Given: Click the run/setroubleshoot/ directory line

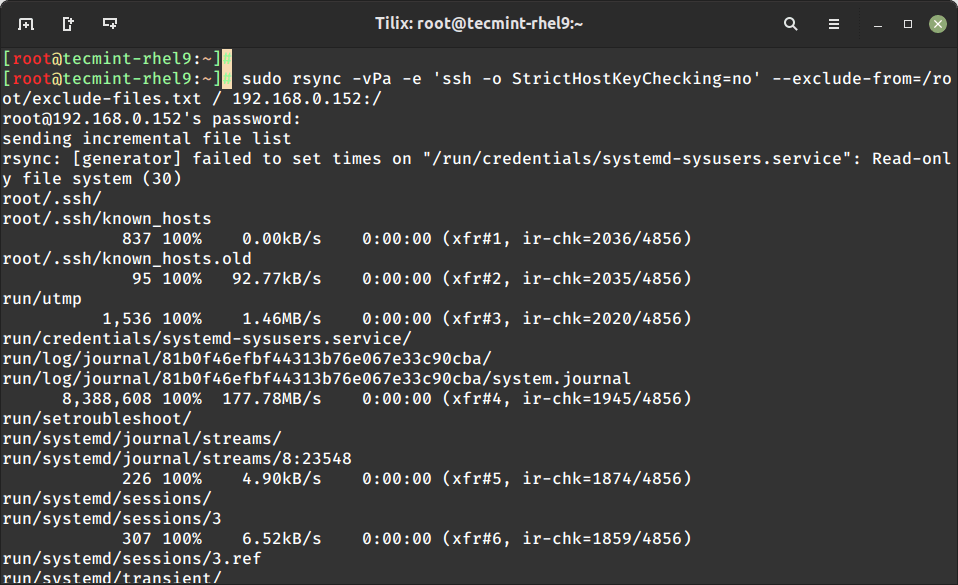Looking at the screenshot, I should pyautogui.click(x=97, y=419).
